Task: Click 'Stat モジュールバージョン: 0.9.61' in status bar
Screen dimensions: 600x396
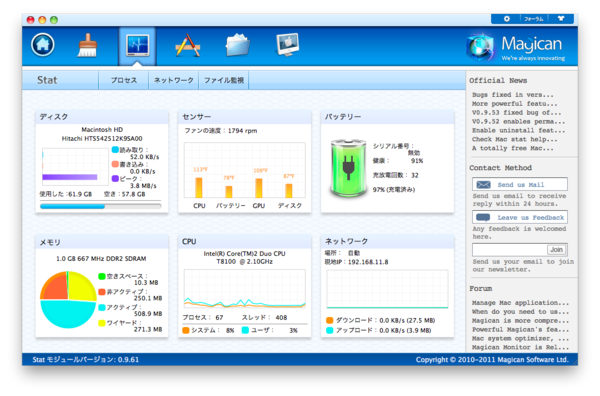Action: (x=86, y=359)
